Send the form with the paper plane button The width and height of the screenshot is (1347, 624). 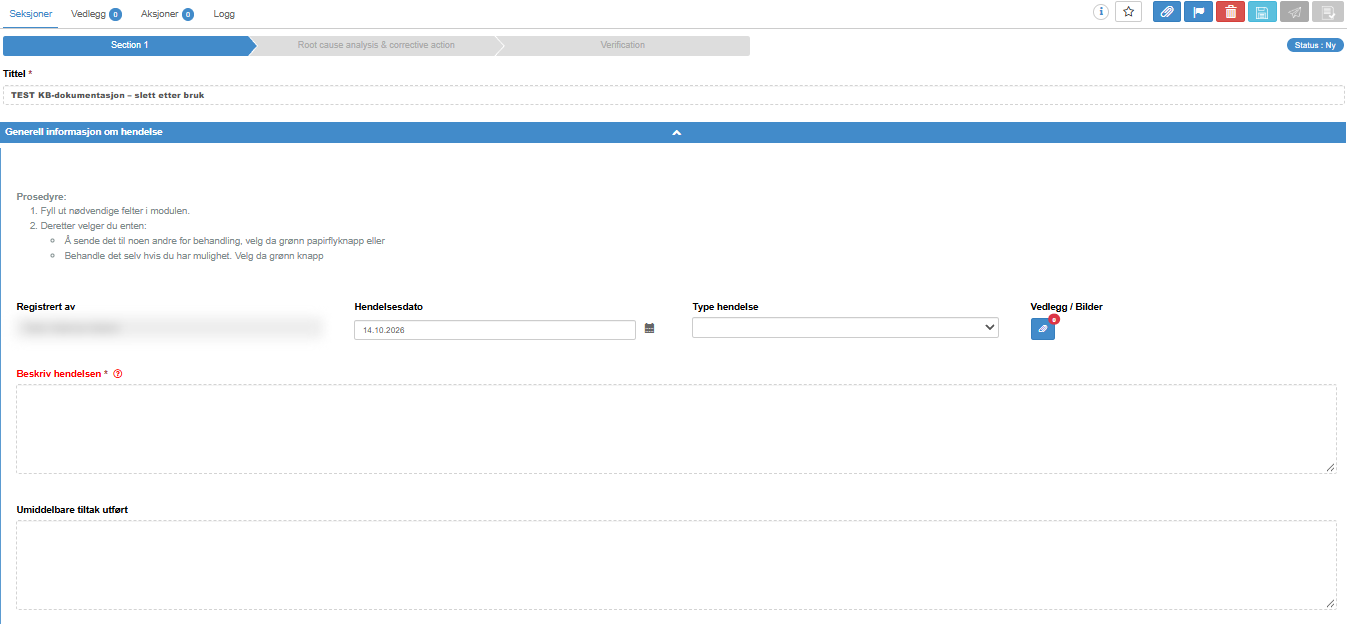[1294, 12]
